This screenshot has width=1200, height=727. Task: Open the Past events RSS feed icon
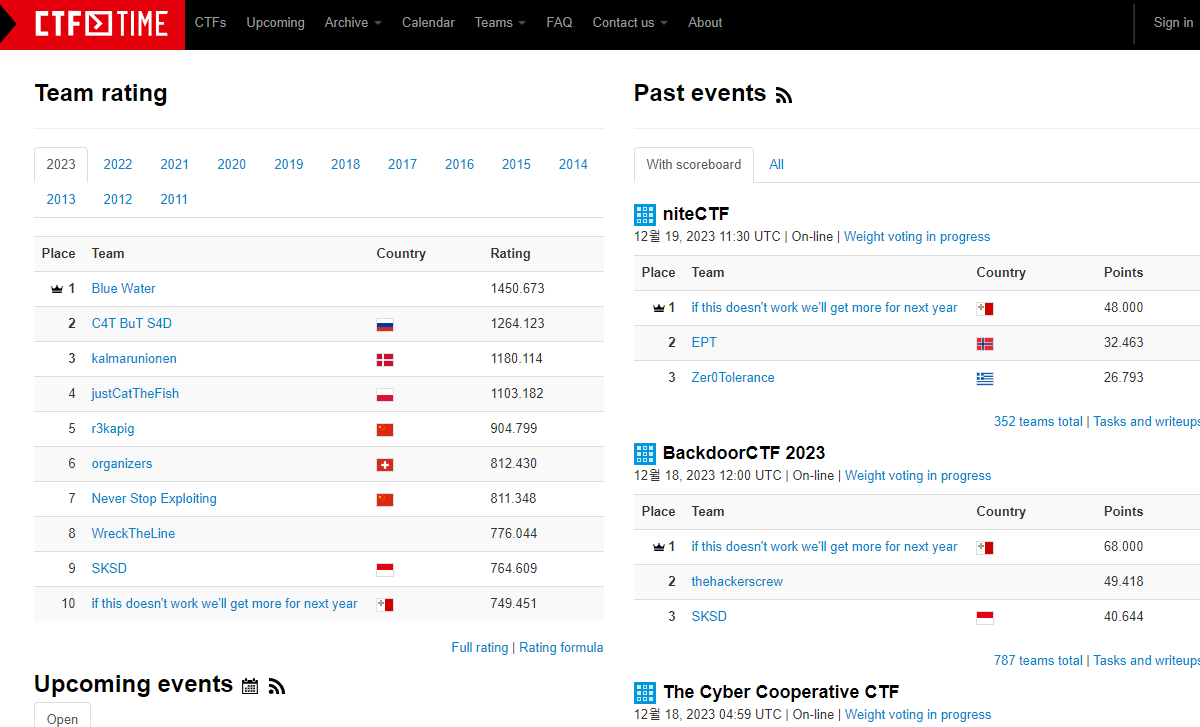click(x=784, y=96)
